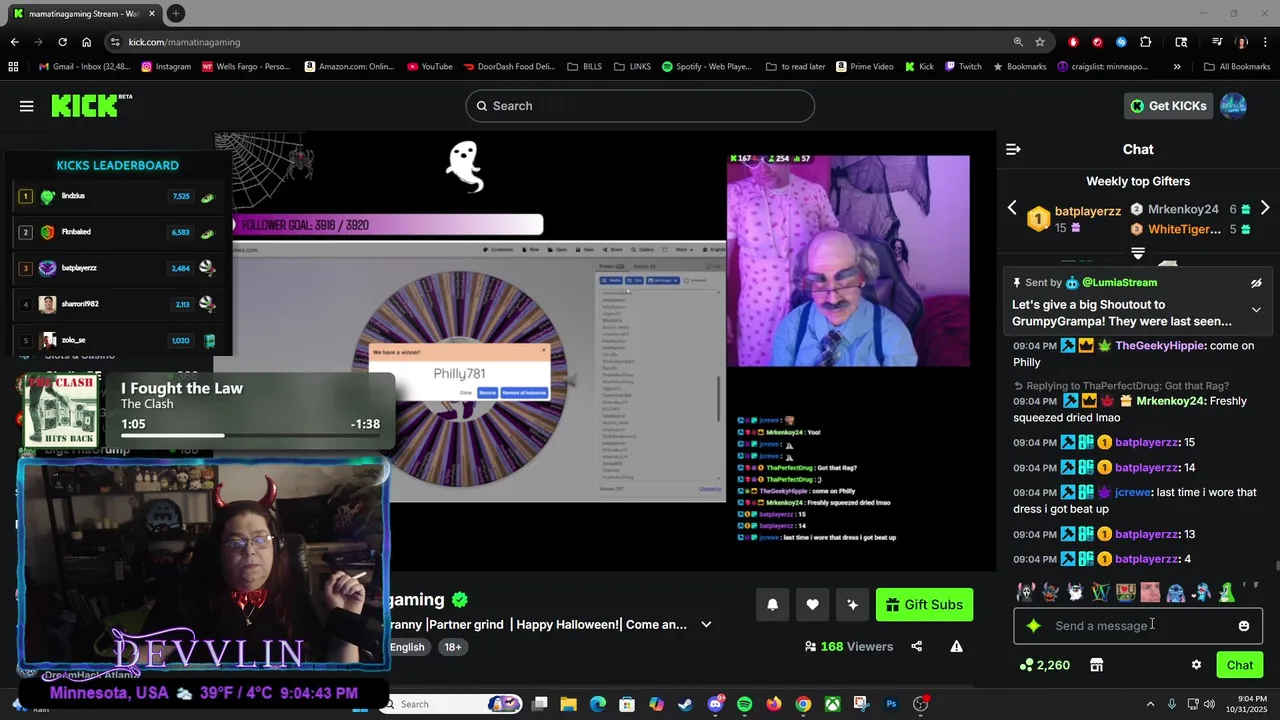The image size is (1280, 720).
Task: Open the emoji picker in chat
Action: (1244, 626)
